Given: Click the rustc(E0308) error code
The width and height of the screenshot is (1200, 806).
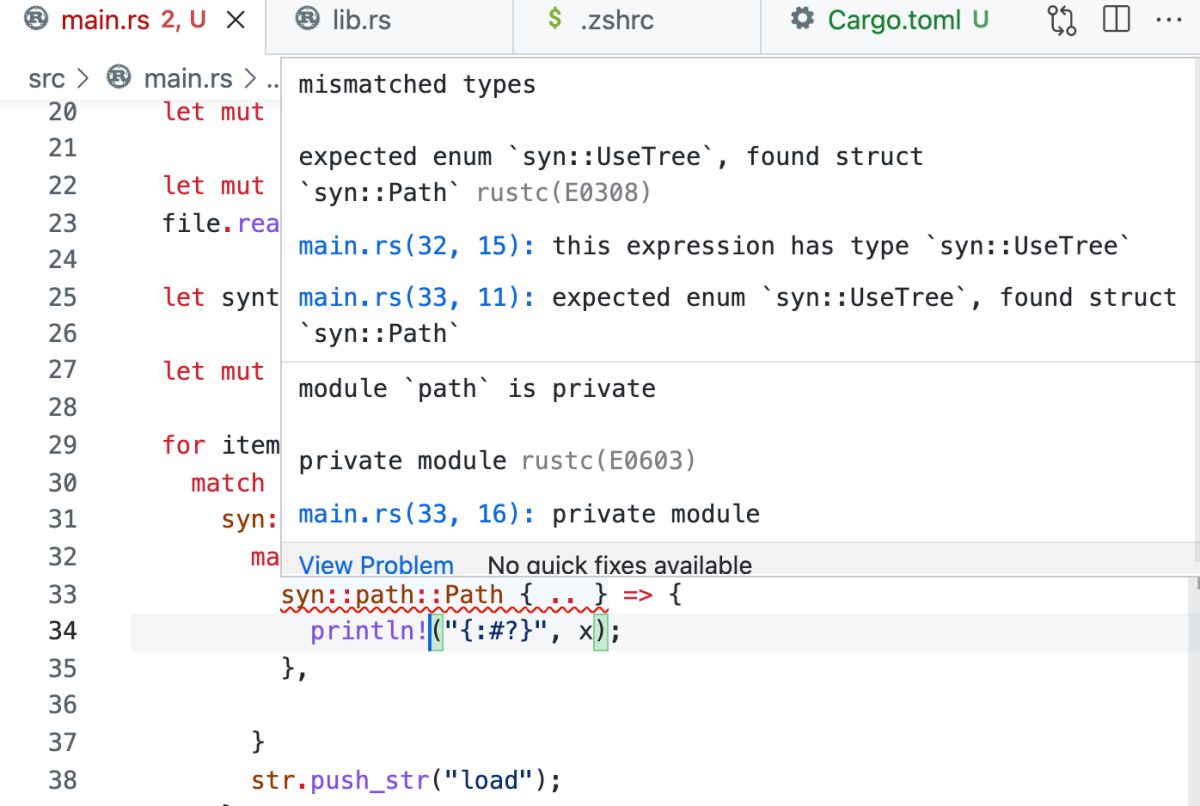Looking at the screenshot, I should (x=564, y=192).
